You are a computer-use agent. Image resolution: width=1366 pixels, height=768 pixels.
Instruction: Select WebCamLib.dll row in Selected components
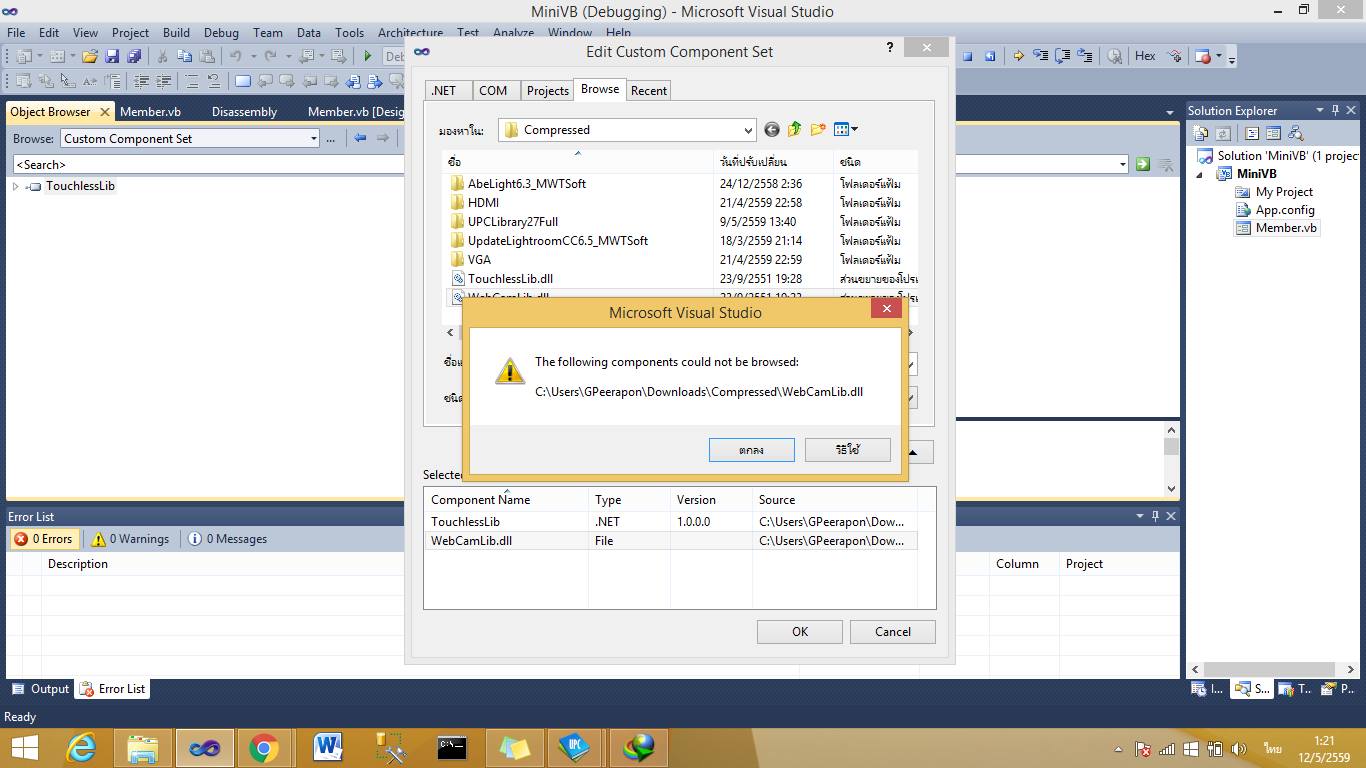(670, 540)
